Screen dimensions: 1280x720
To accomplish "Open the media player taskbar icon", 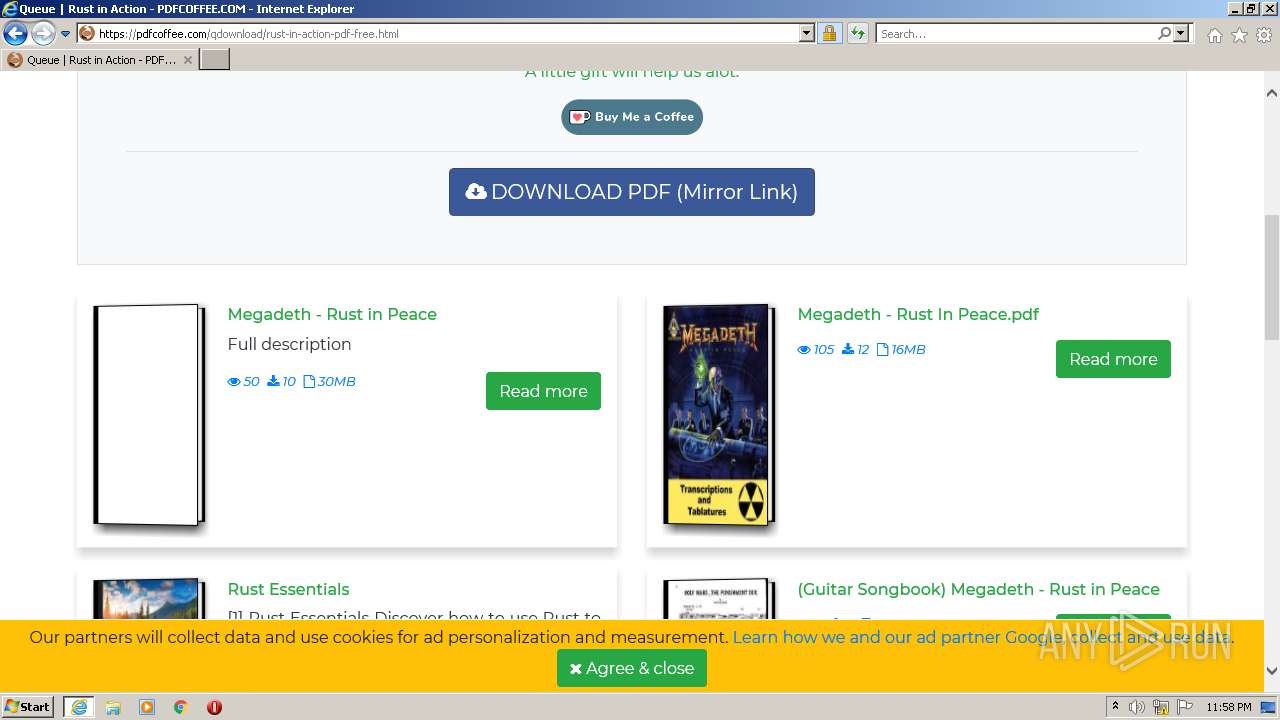I will tap(147, 707).
